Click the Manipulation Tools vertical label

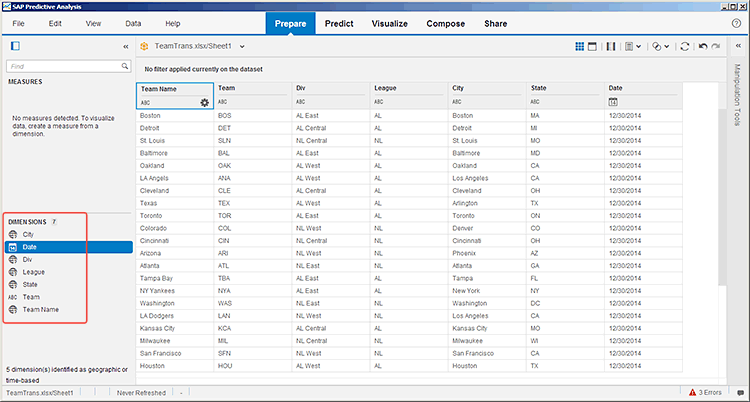click(x=737, y=95)
